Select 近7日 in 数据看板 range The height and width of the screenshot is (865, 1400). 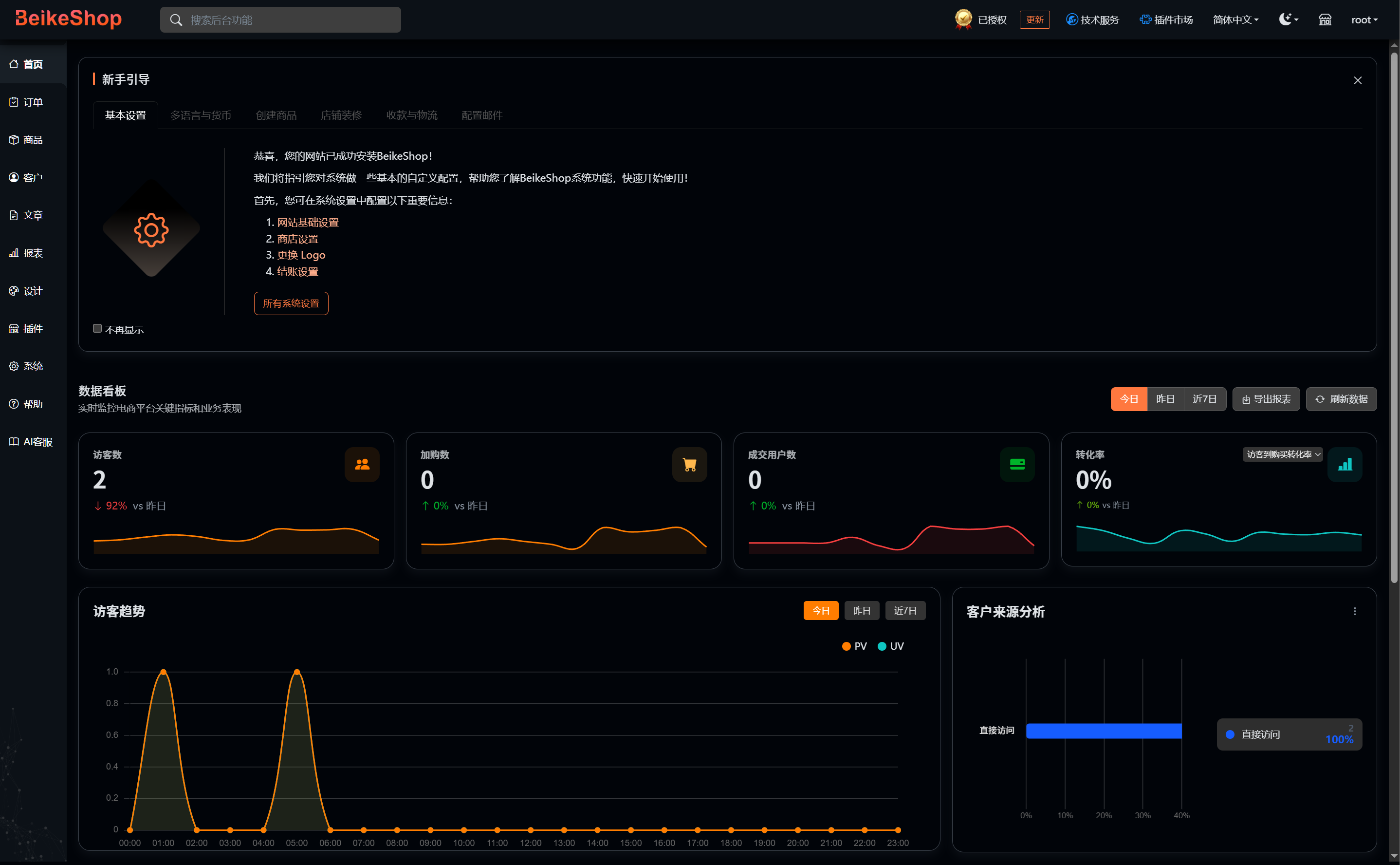[x=1205, y=399]
